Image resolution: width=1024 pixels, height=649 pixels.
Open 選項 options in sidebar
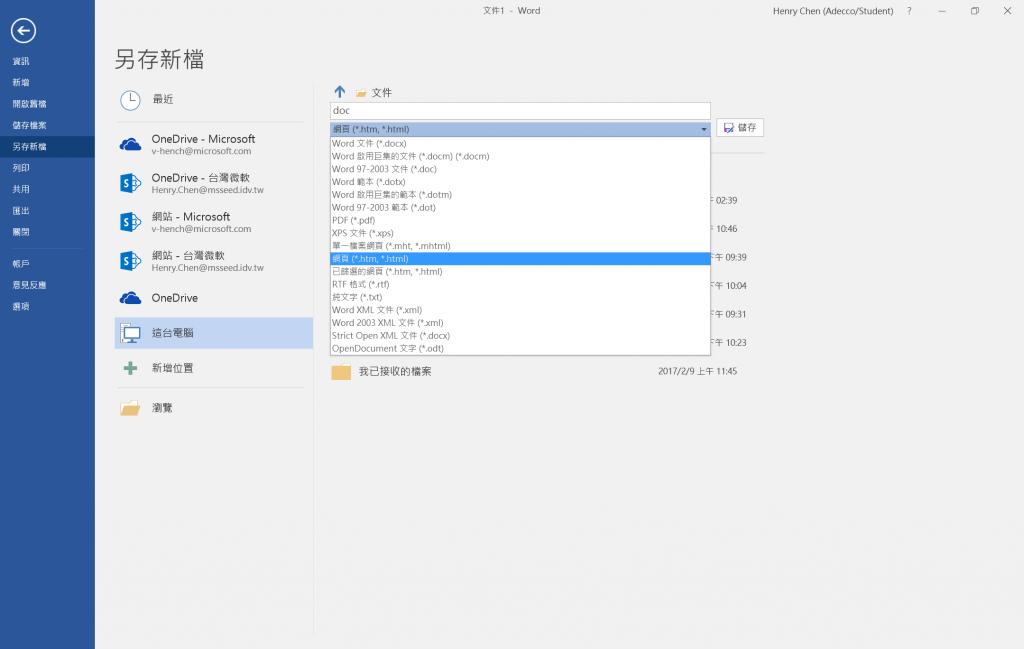click(47, 307)
